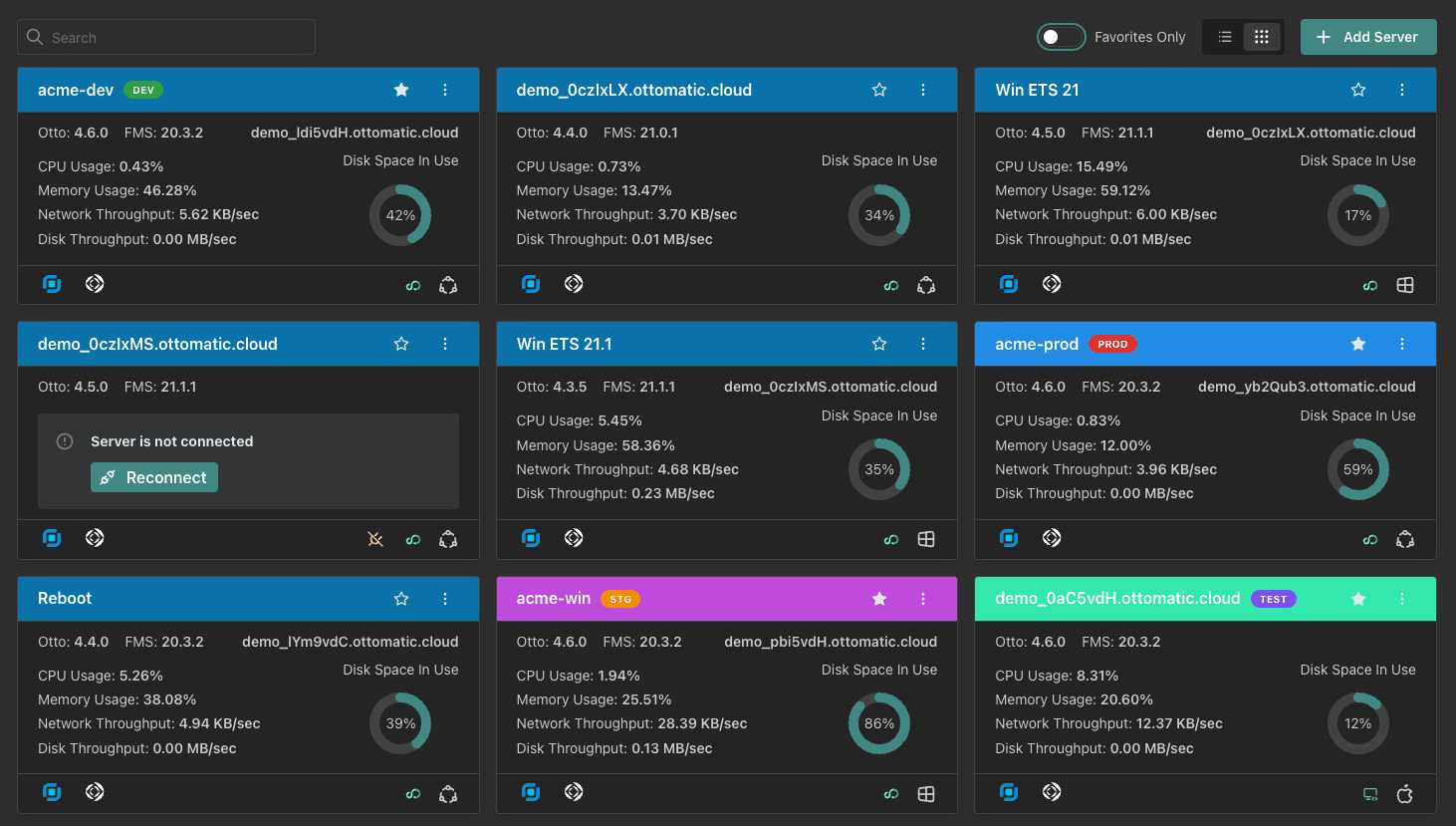This screenshot has height=826, width=1456.
Task: Switch to grid view layout
Action: click(x=1262, y=37)
